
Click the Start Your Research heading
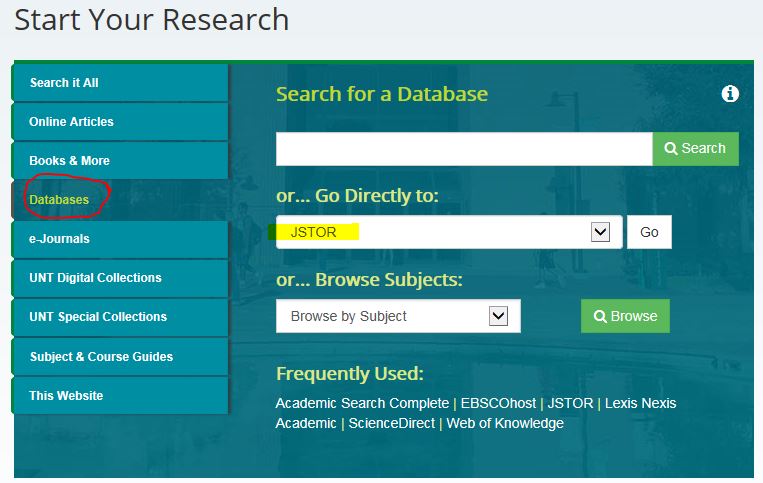[152, 20]
